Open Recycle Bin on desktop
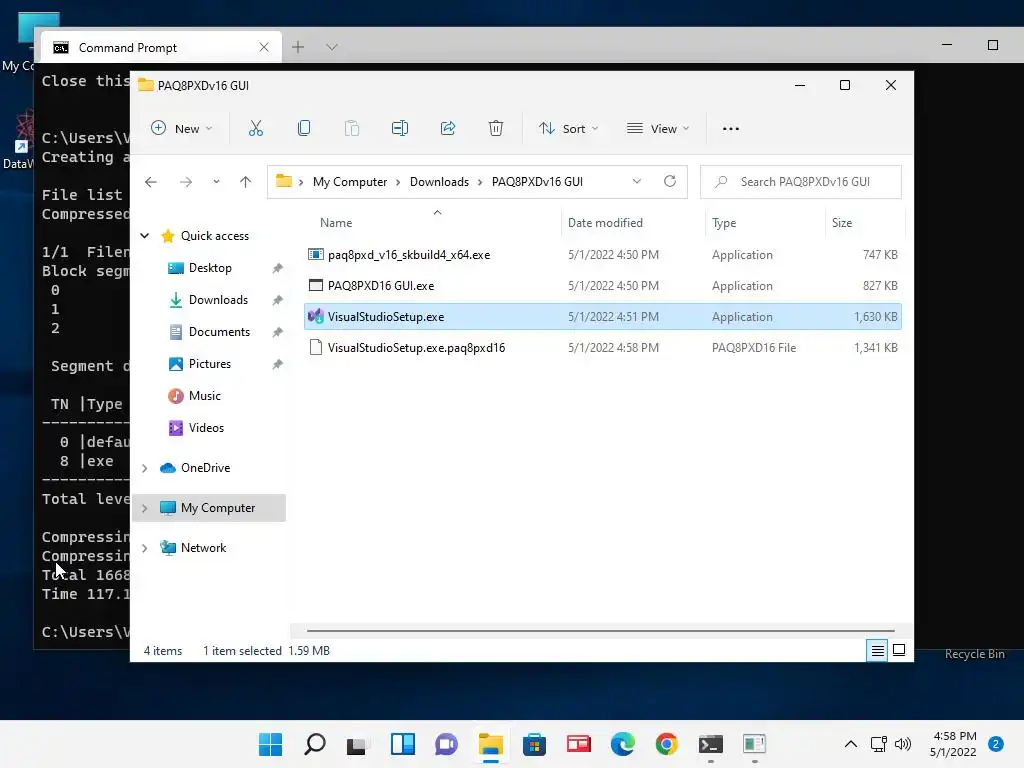1024x768 pixels. pos(974,654)
